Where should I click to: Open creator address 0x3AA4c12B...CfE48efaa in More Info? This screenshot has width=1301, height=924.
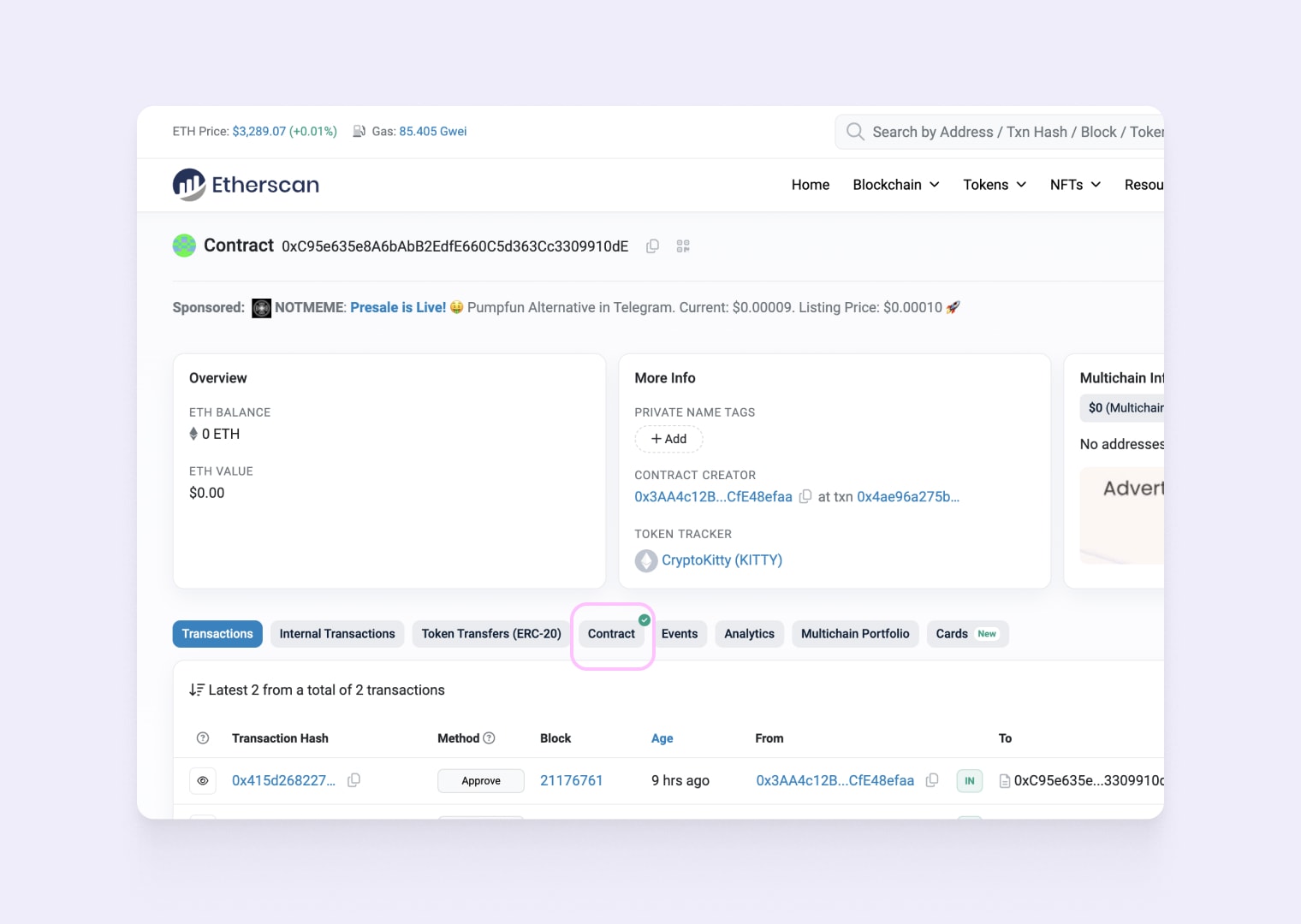pyautogui.click(x=713, y=497)
